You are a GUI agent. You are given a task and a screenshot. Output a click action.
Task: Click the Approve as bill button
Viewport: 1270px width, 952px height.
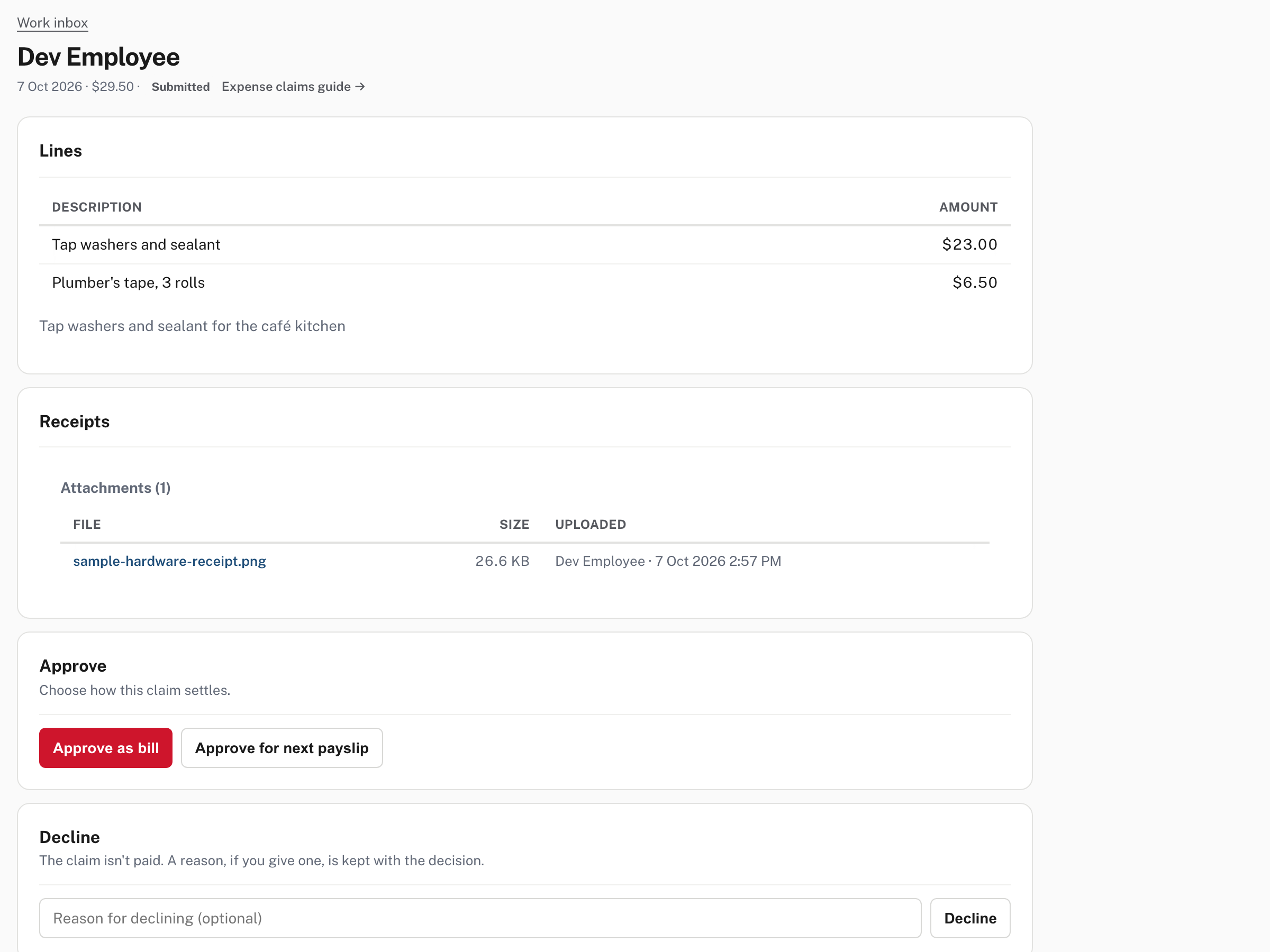click(106, 748)
